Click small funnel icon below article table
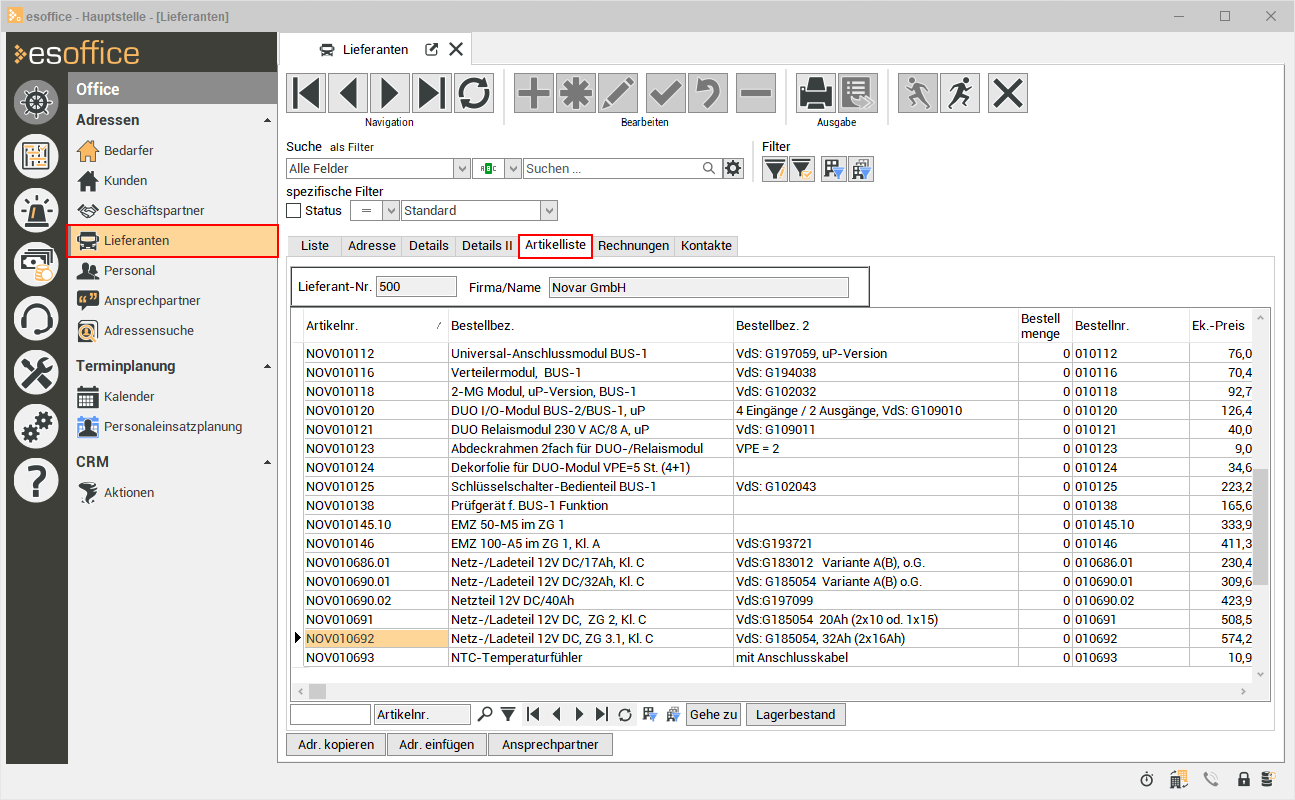1295x800 pixels. pos(508,714)
